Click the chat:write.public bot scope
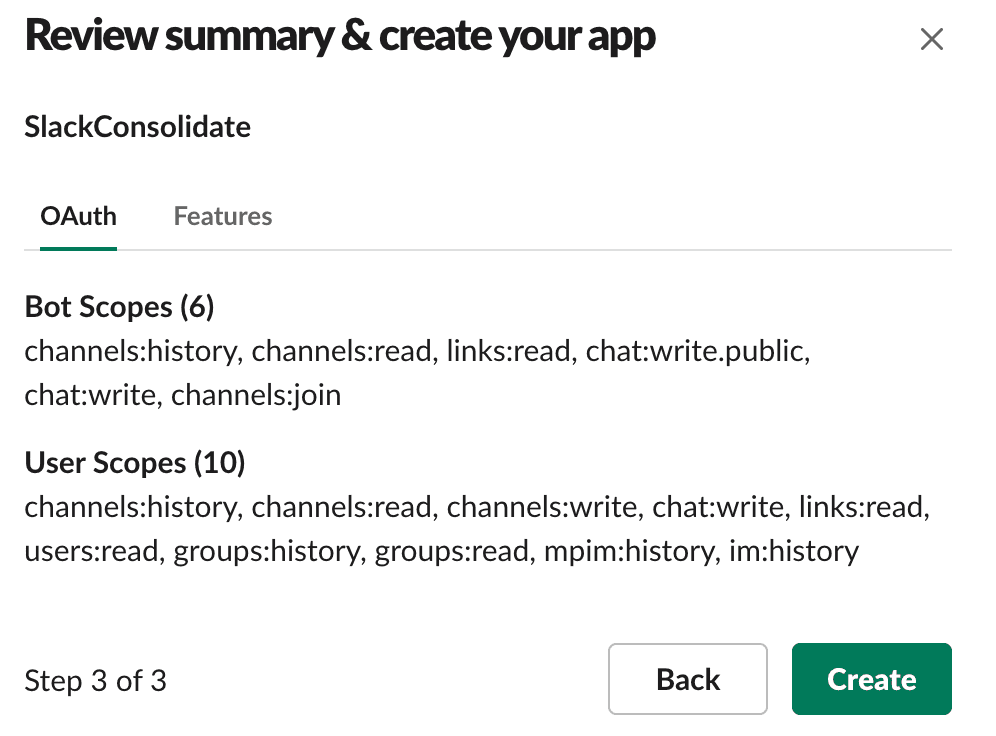 695,351
